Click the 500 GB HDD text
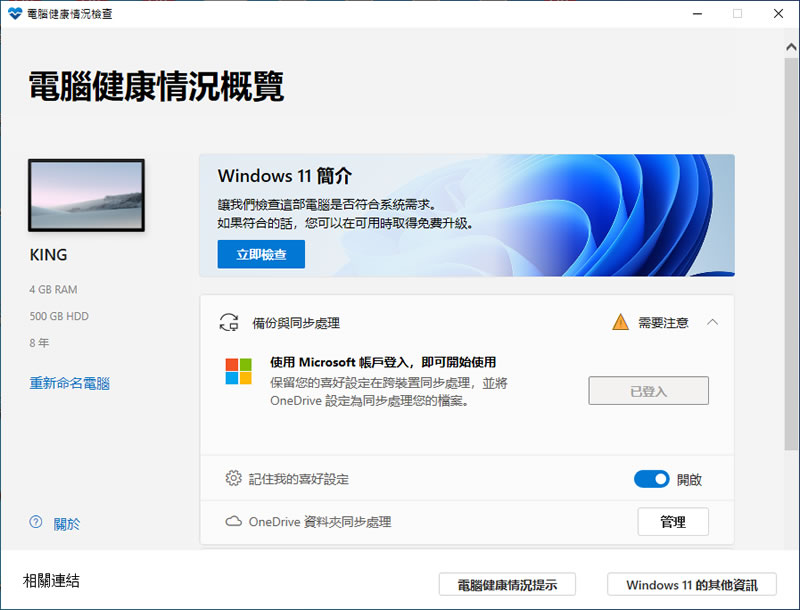This screenshot has width=800, height=610. 59,316
